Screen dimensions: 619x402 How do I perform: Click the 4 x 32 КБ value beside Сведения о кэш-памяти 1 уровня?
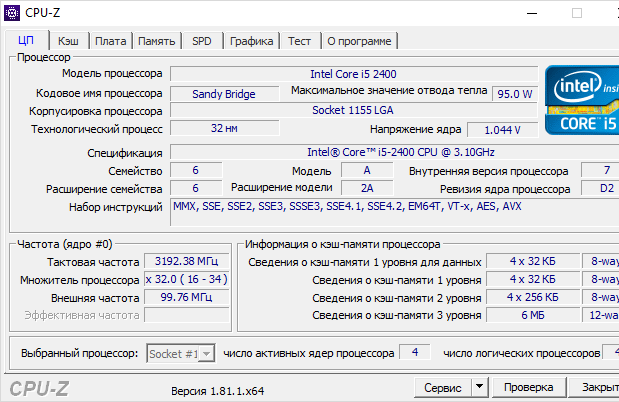tap(533, 279)
